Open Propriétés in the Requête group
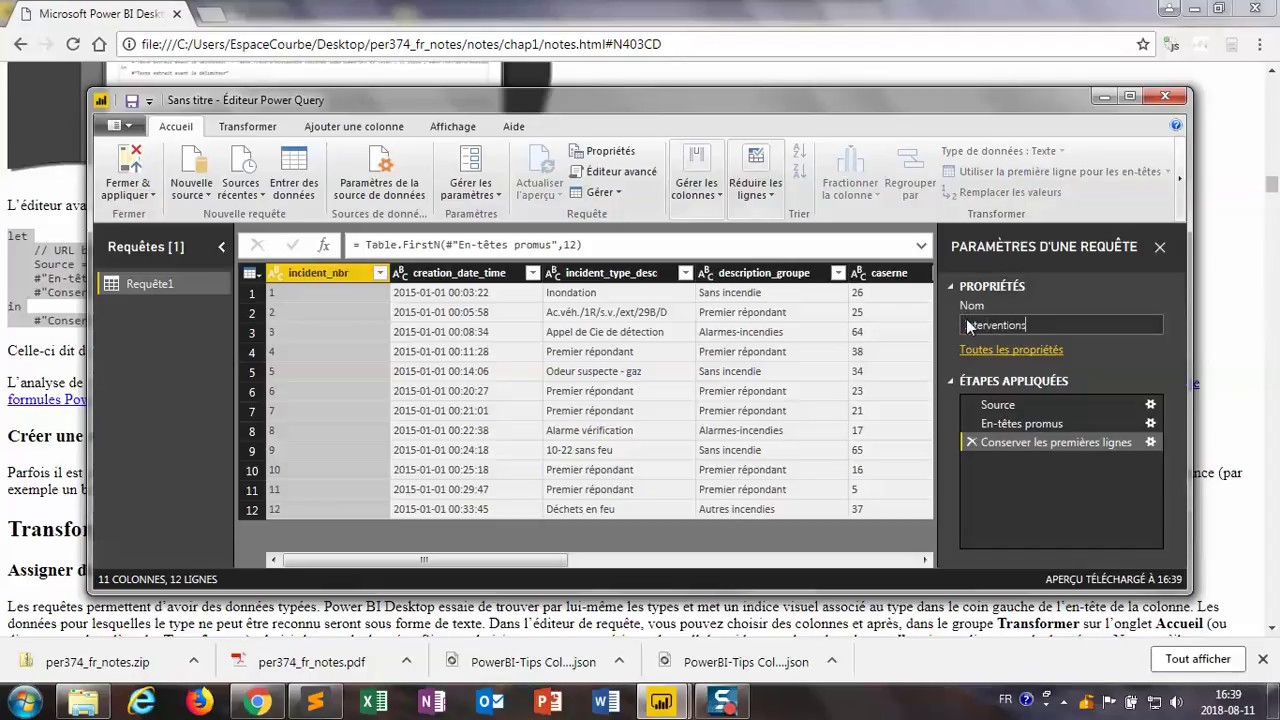 (602, 151)
